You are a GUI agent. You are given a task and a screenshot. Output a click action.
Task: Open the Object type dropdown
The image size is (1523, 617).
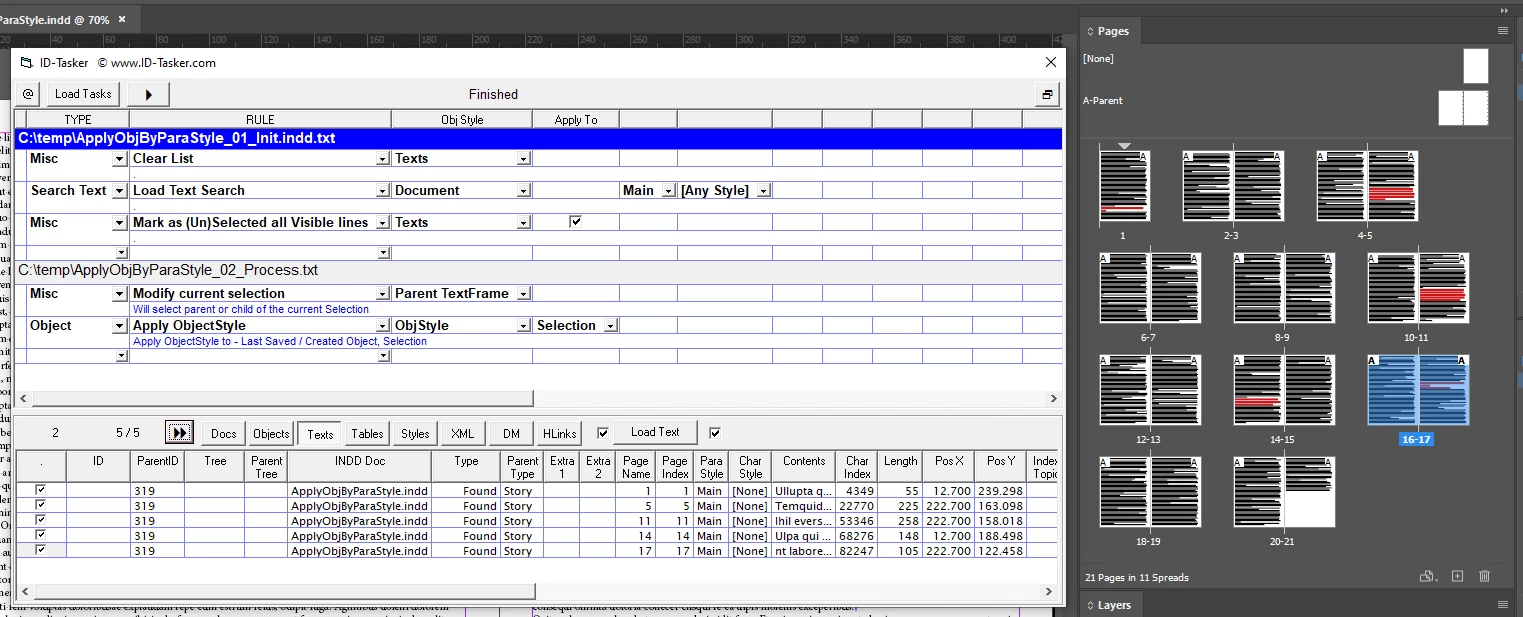pyautogui.click(x=120, y=326)
